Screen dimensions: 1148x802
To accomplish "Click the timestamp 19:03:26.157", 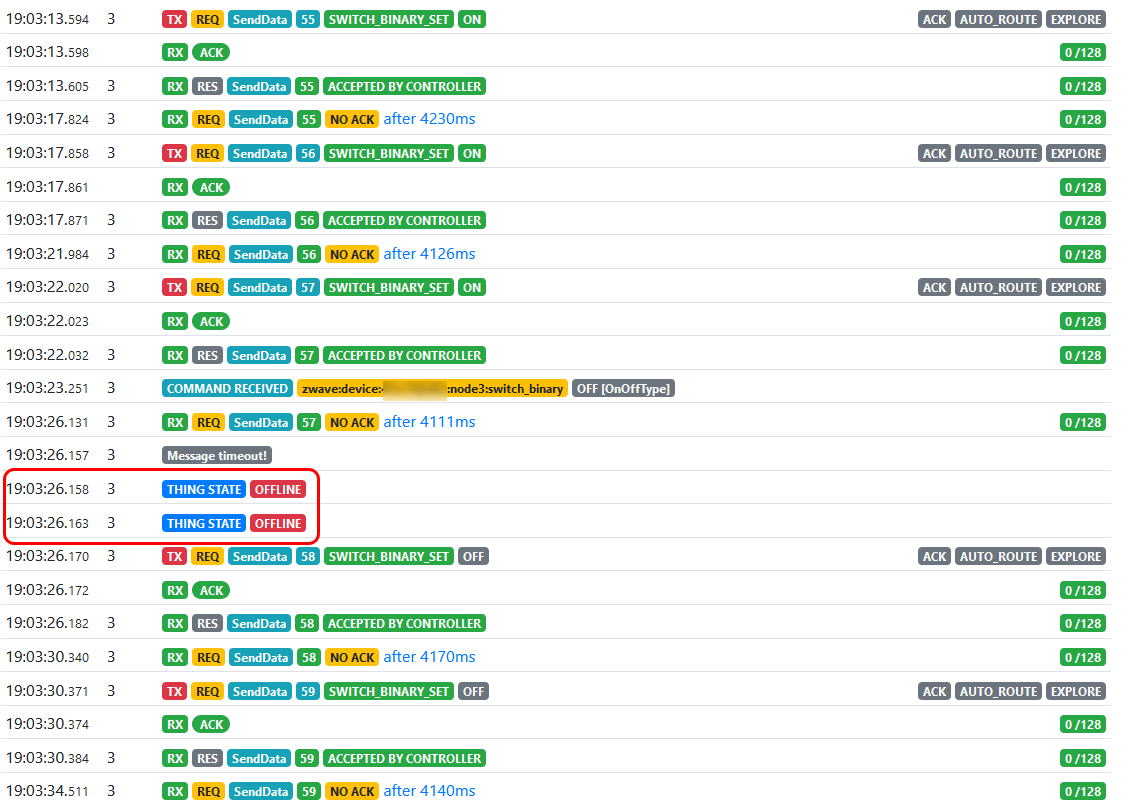I will [48, 456].
